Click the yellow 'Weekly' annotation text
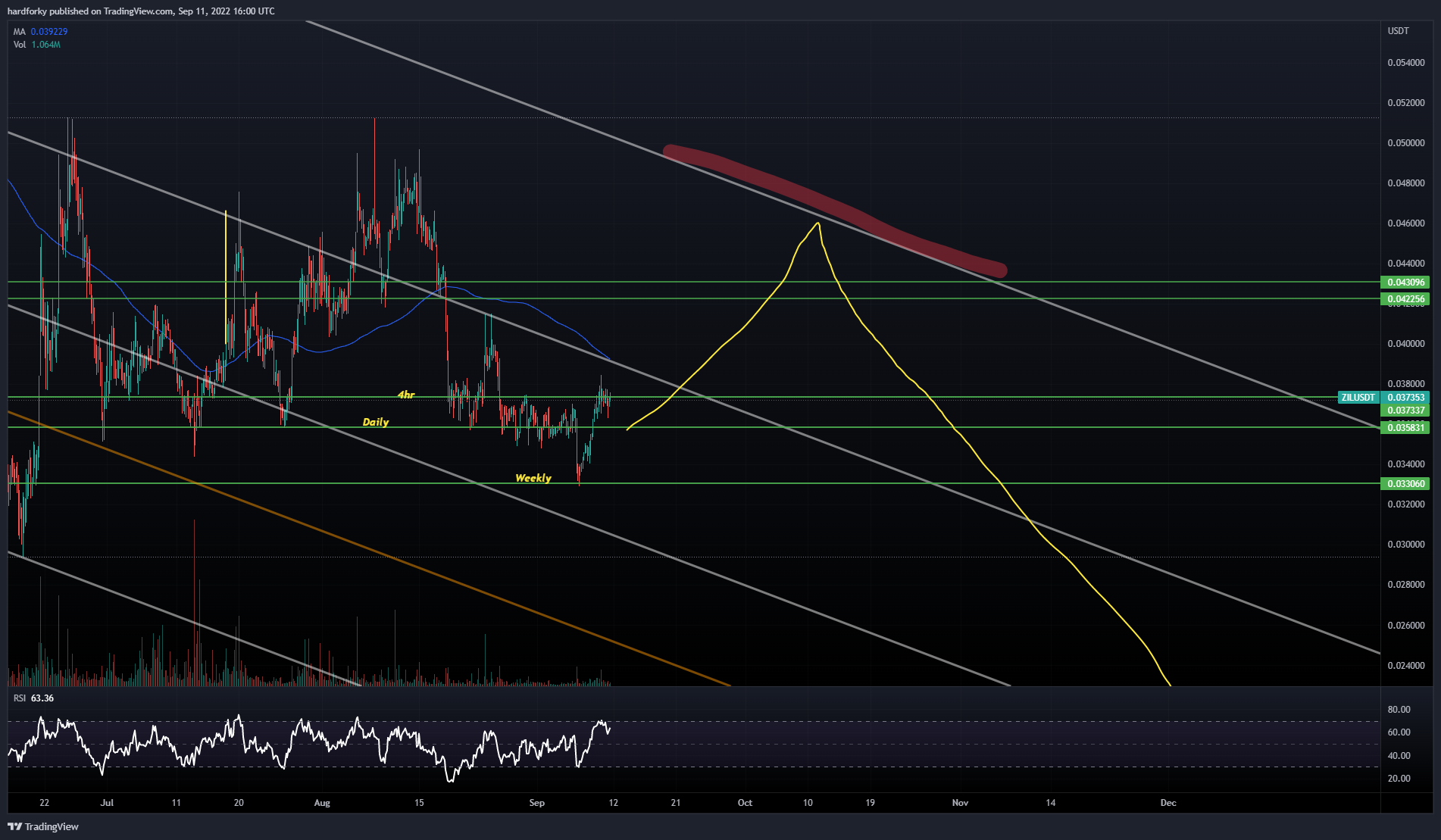The width and height of the screenshot is (1441, 840). pos(533,478)
